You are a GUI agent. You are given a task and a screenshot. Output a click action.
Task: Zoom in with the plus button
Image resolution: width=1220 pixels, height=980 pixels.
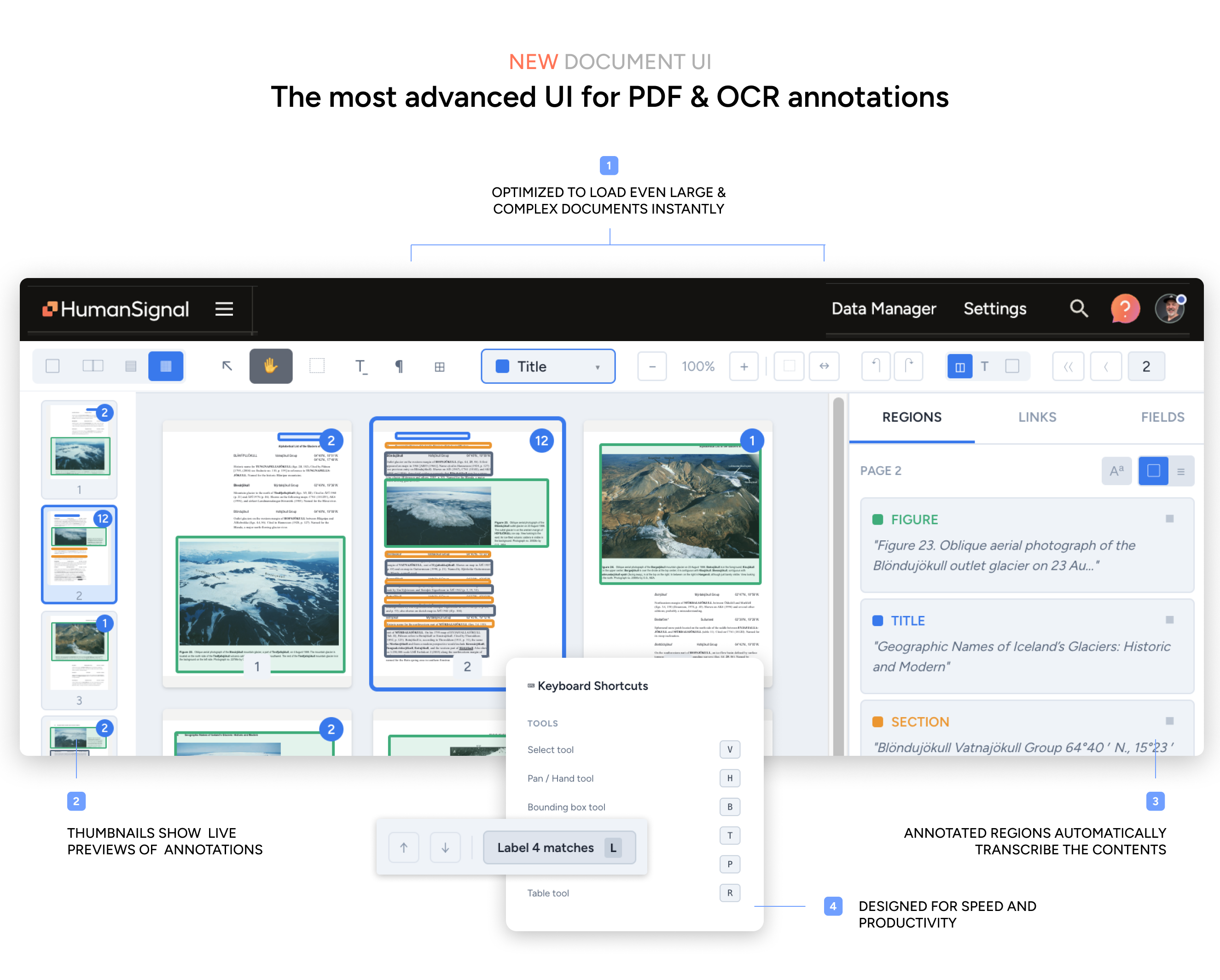[x=744, y=367]
